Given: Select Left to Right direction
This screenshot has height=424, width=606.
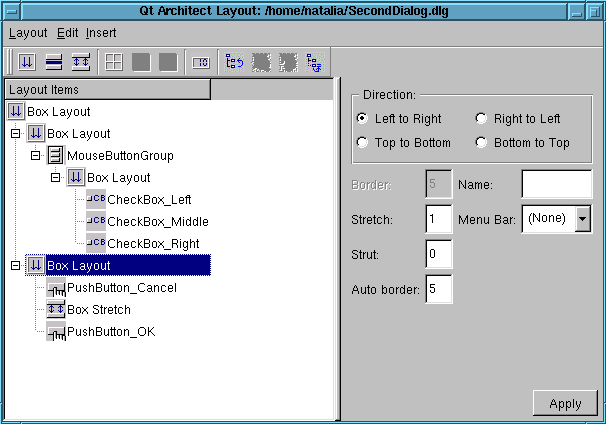Looking at the screenshot, I should [362, 118].
